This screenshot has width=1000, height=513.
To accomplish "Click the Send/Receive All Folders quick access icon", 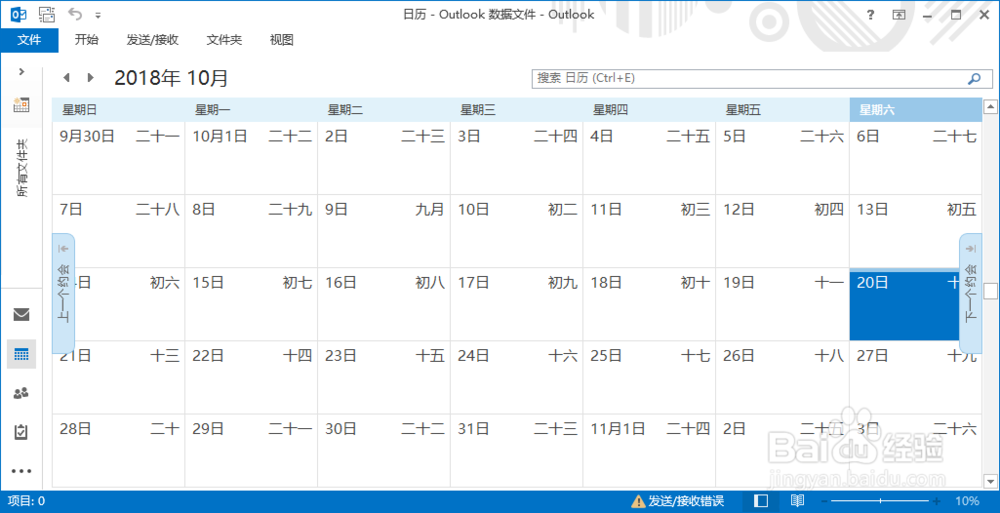I will pyautogui.click(x=47, y=14).
